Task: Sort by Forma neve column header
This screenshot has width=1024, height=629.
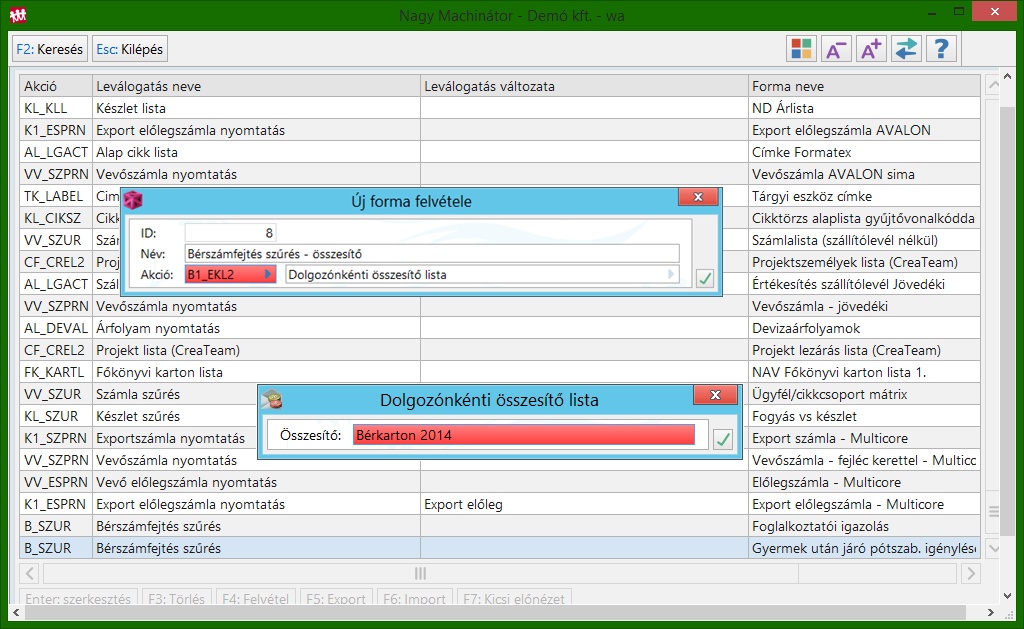Action: (864, 86)
